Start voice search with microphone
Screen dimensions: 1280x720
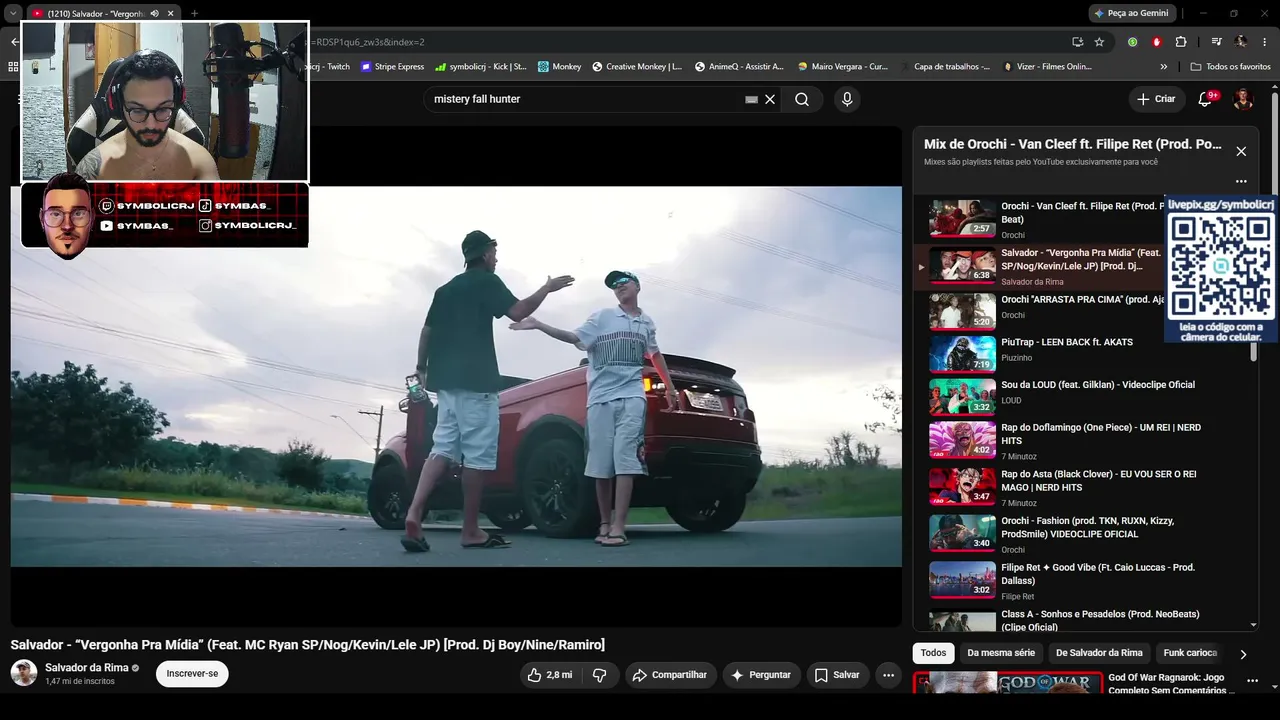click(847, 99)
